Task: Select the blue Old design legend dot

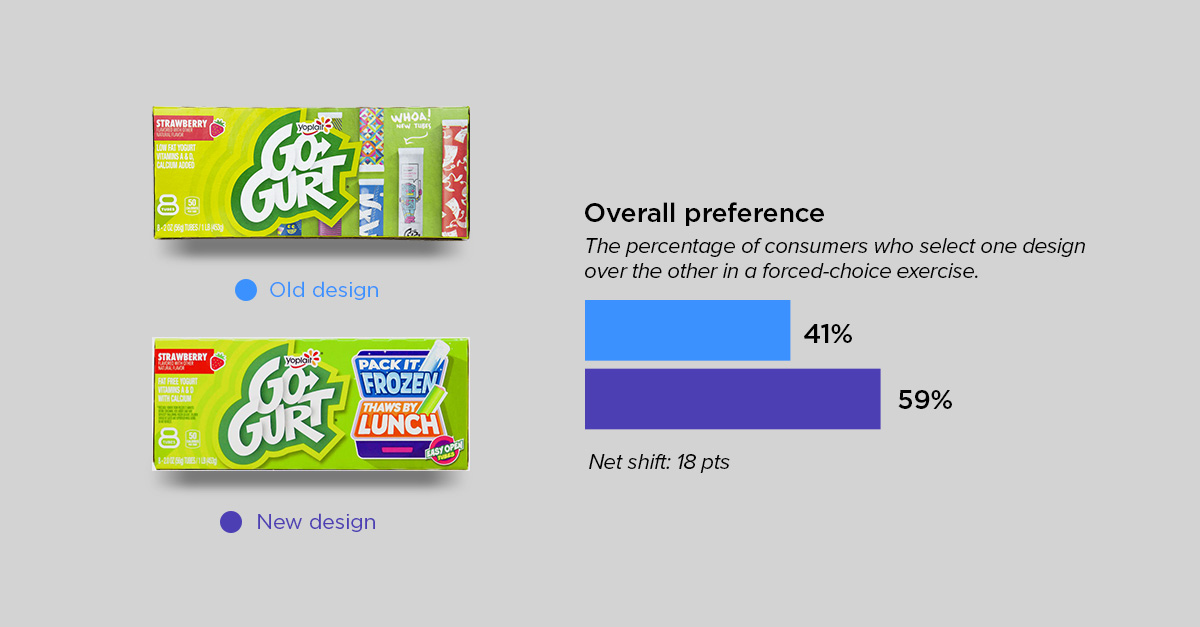Action: pyautogui.click(x=246, y=290)
